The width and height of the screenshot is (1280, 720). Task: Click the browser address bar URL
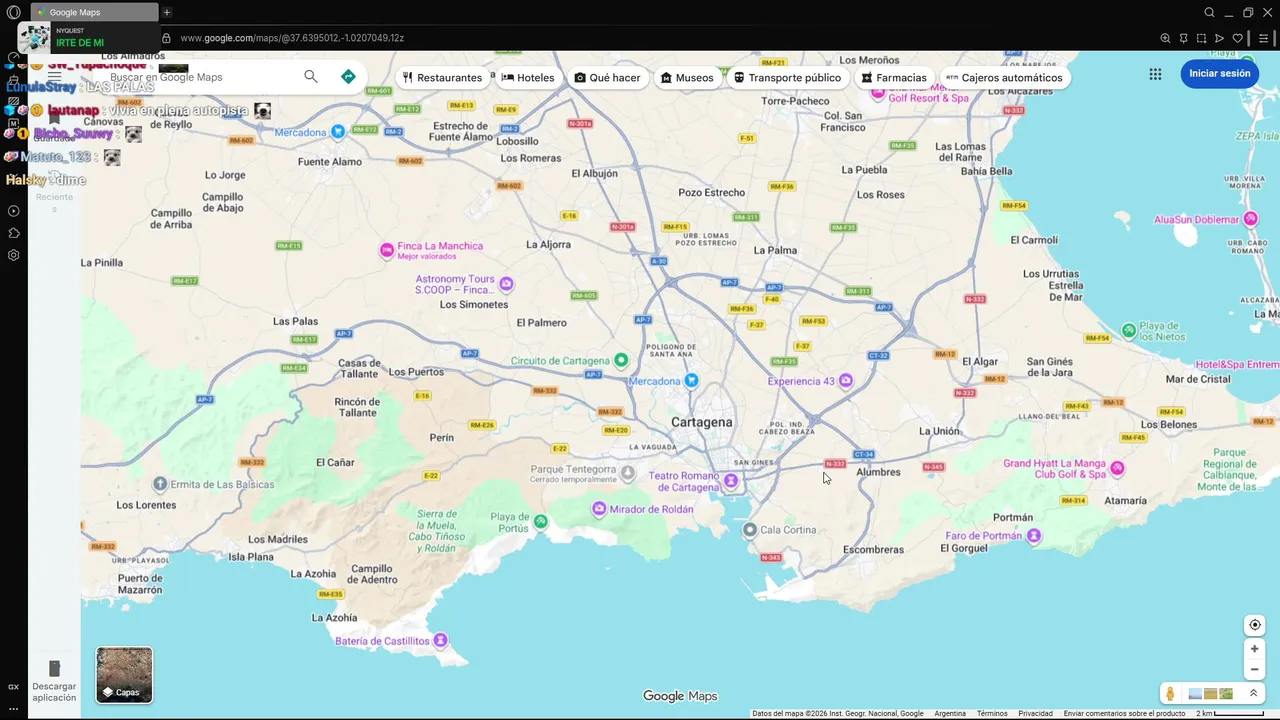click(292, 38)
